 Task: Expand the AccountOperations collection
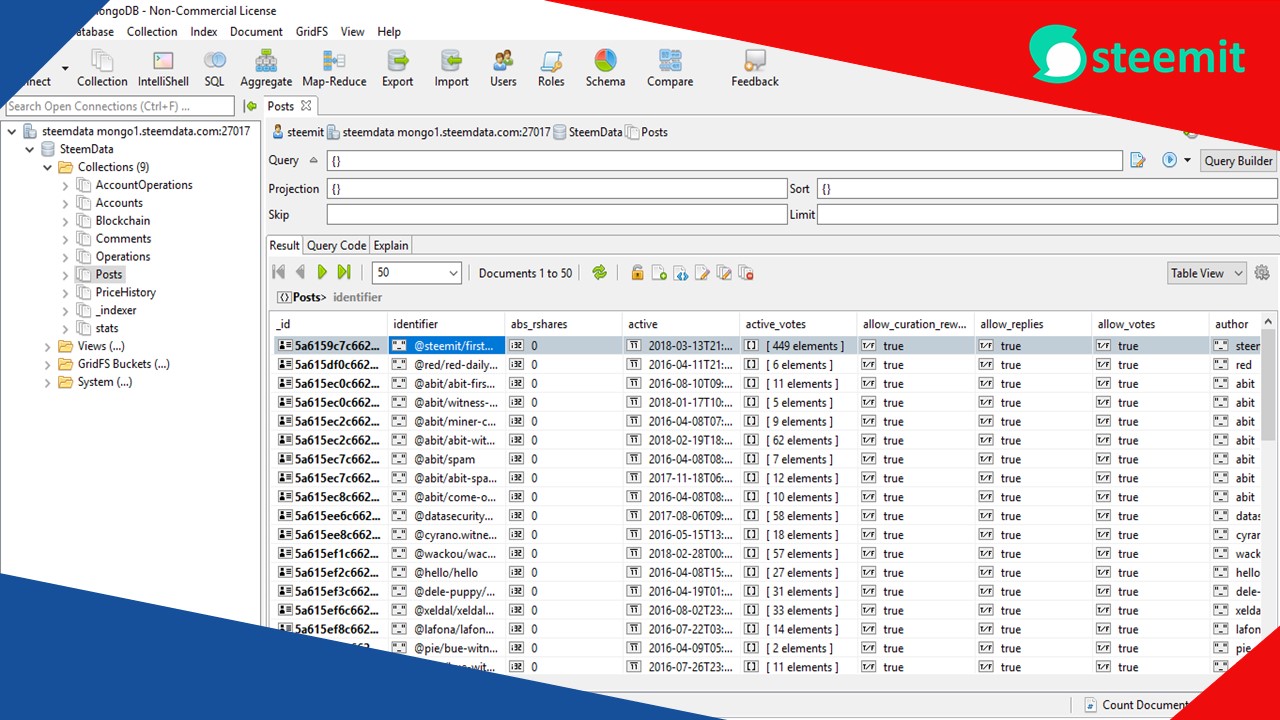pyautogui.click(x=66, y=185)
